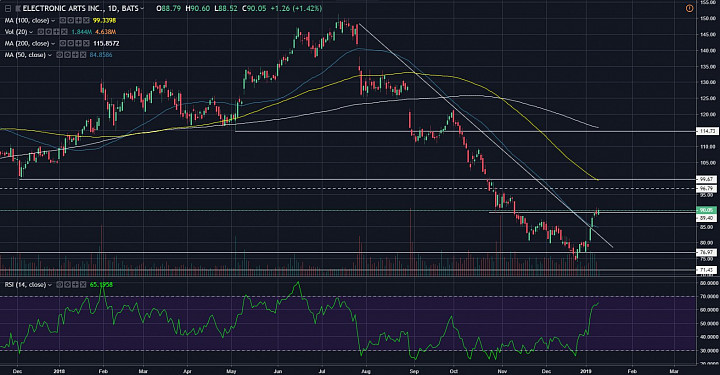This screenshot has height=375, width=720.
Task: Remove the MA (100, close) indicator with its X icon
Action: pos(86,20)
